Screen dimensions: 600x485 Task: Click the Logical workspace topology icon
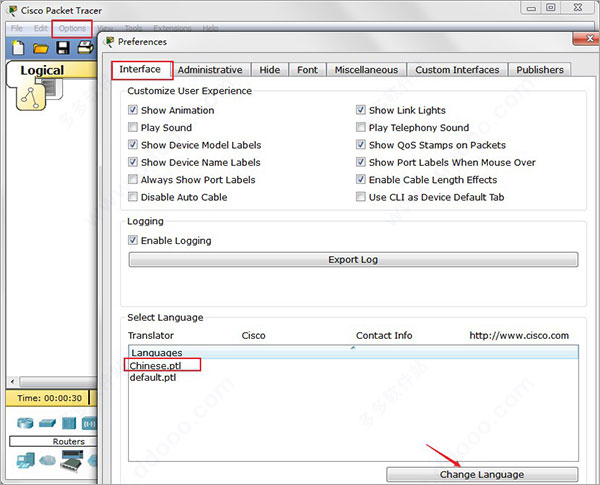coord(31,98)
